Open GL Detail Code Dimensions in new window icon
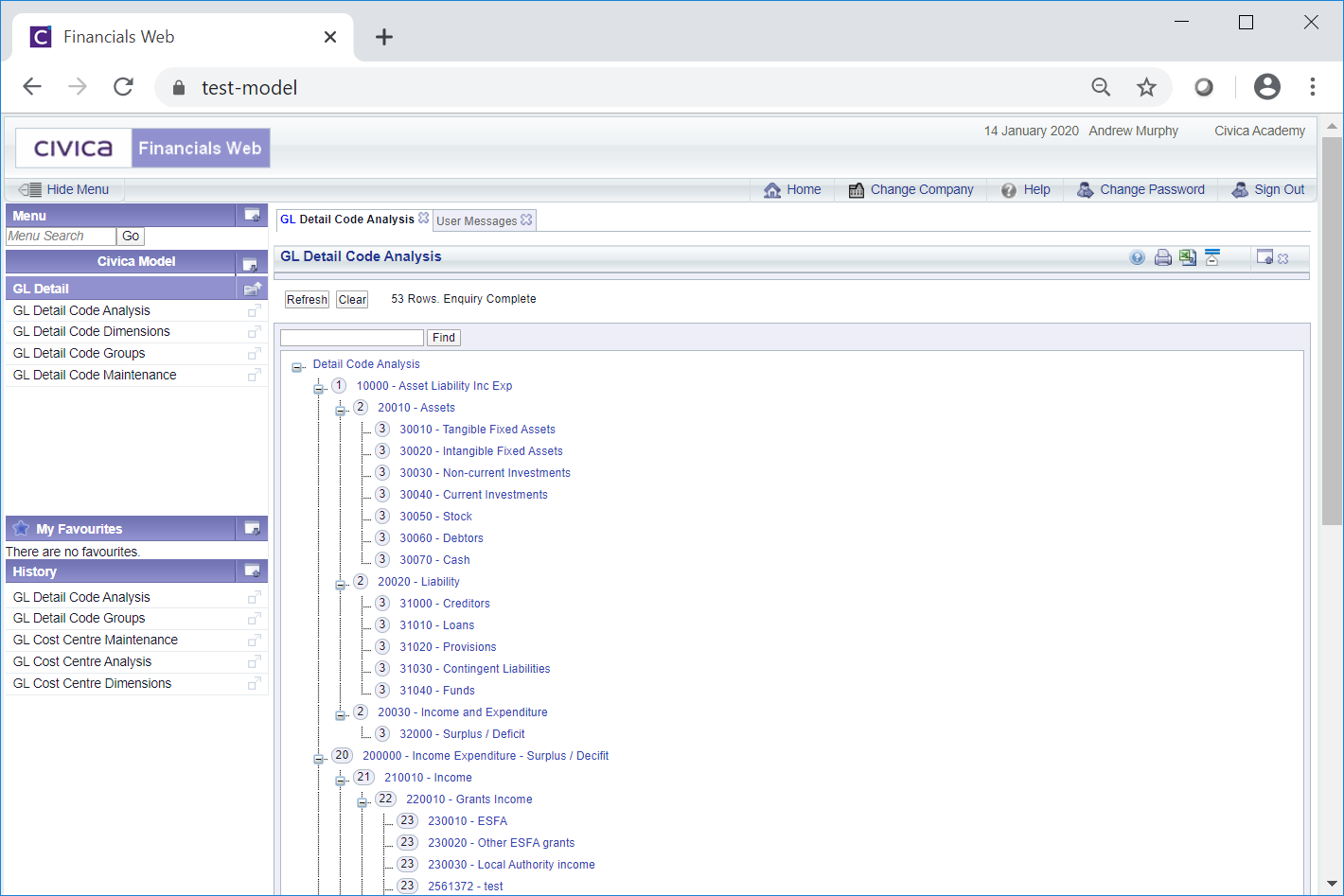This screenshot has height=896, width=1344. 254,332
